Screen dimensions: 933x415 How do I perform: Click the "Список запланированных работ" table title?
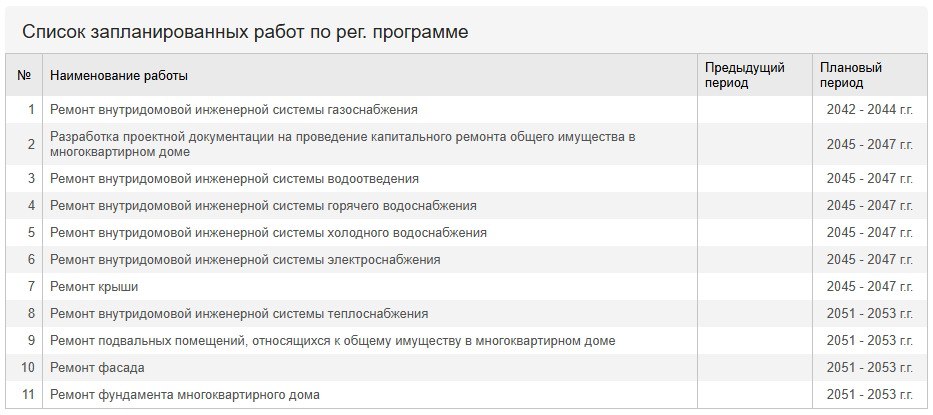[x=245, y=32]
